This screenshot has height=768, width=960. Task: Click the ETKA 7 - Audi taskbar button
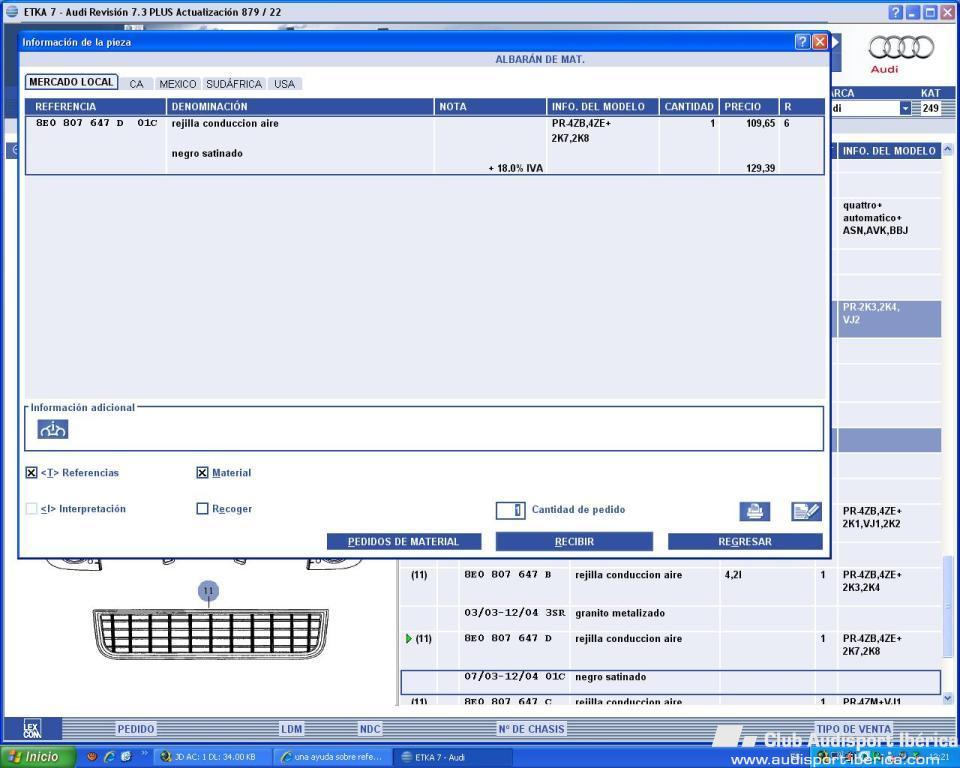pyautogui.click(x=451, y=757)
